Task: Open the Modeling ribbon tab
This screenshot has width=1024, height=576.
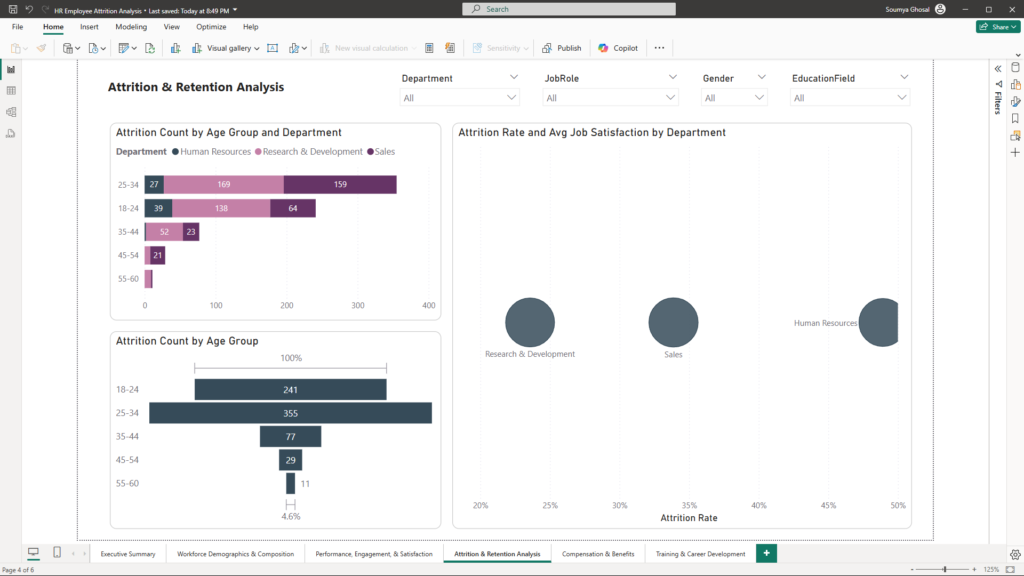Action: pyautogui.click(x=131, y=27)
